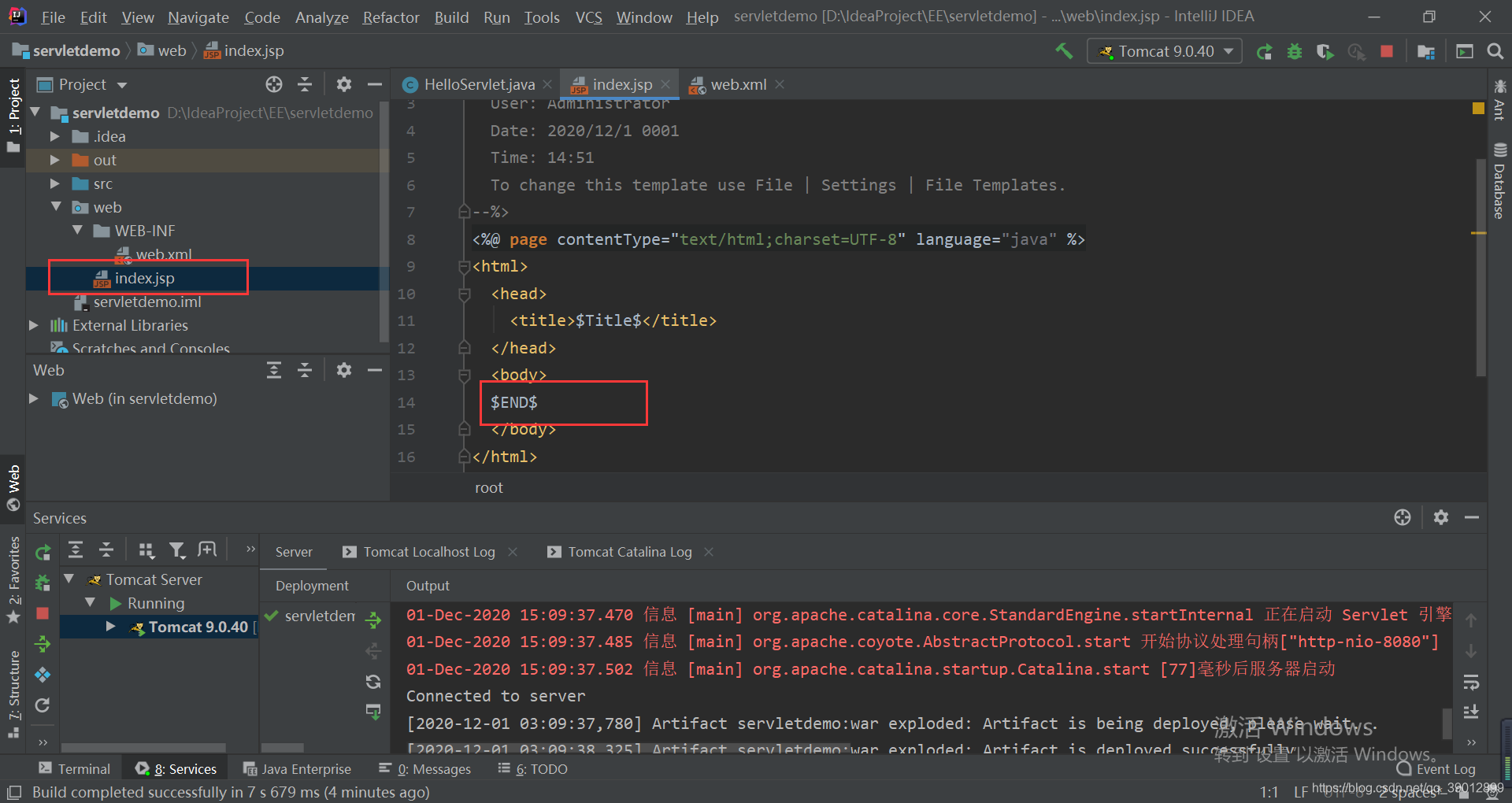The width and height of the screenshot is (1512, 803).
Task: Open the Refactor menu
Action: 391,17
